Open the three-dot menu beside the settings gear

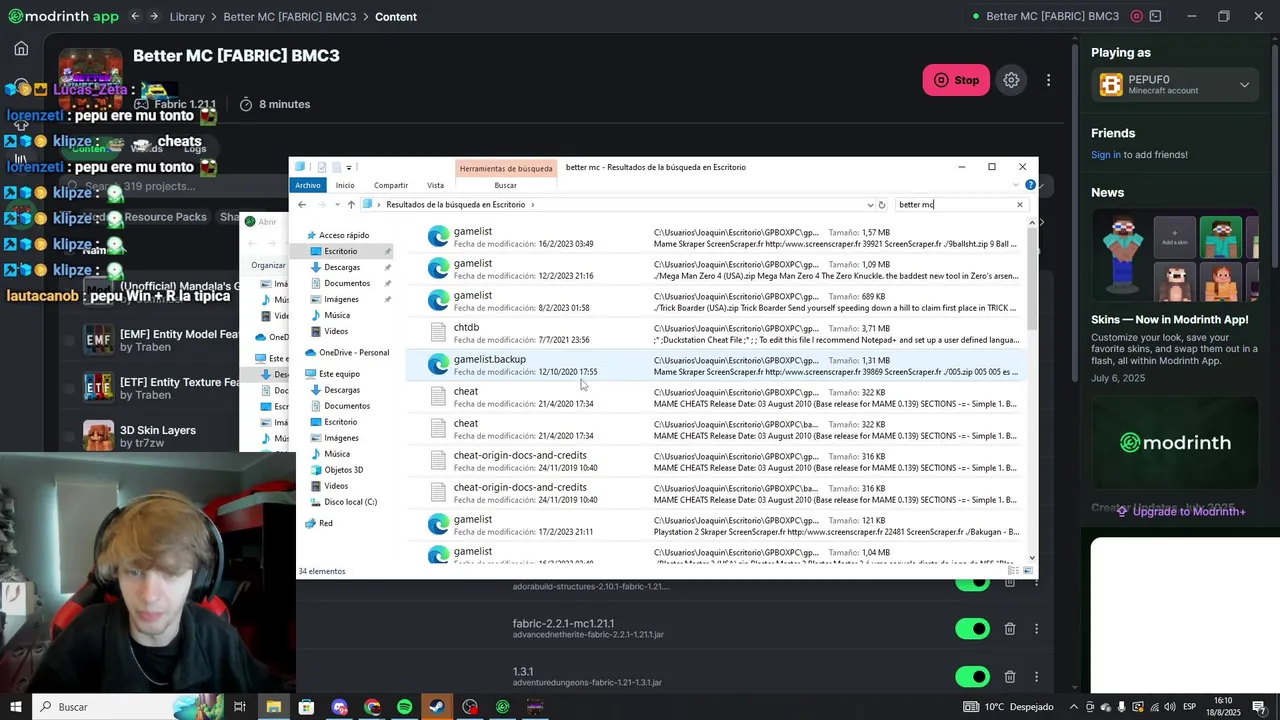1048,80
